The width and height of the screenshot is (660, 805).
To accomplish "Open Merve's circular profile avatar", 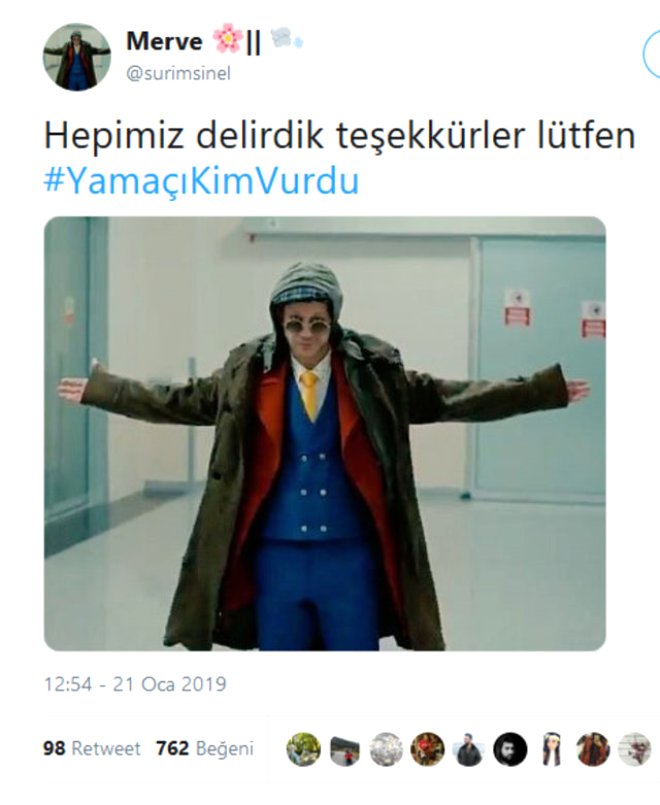I will click(76, 58).
